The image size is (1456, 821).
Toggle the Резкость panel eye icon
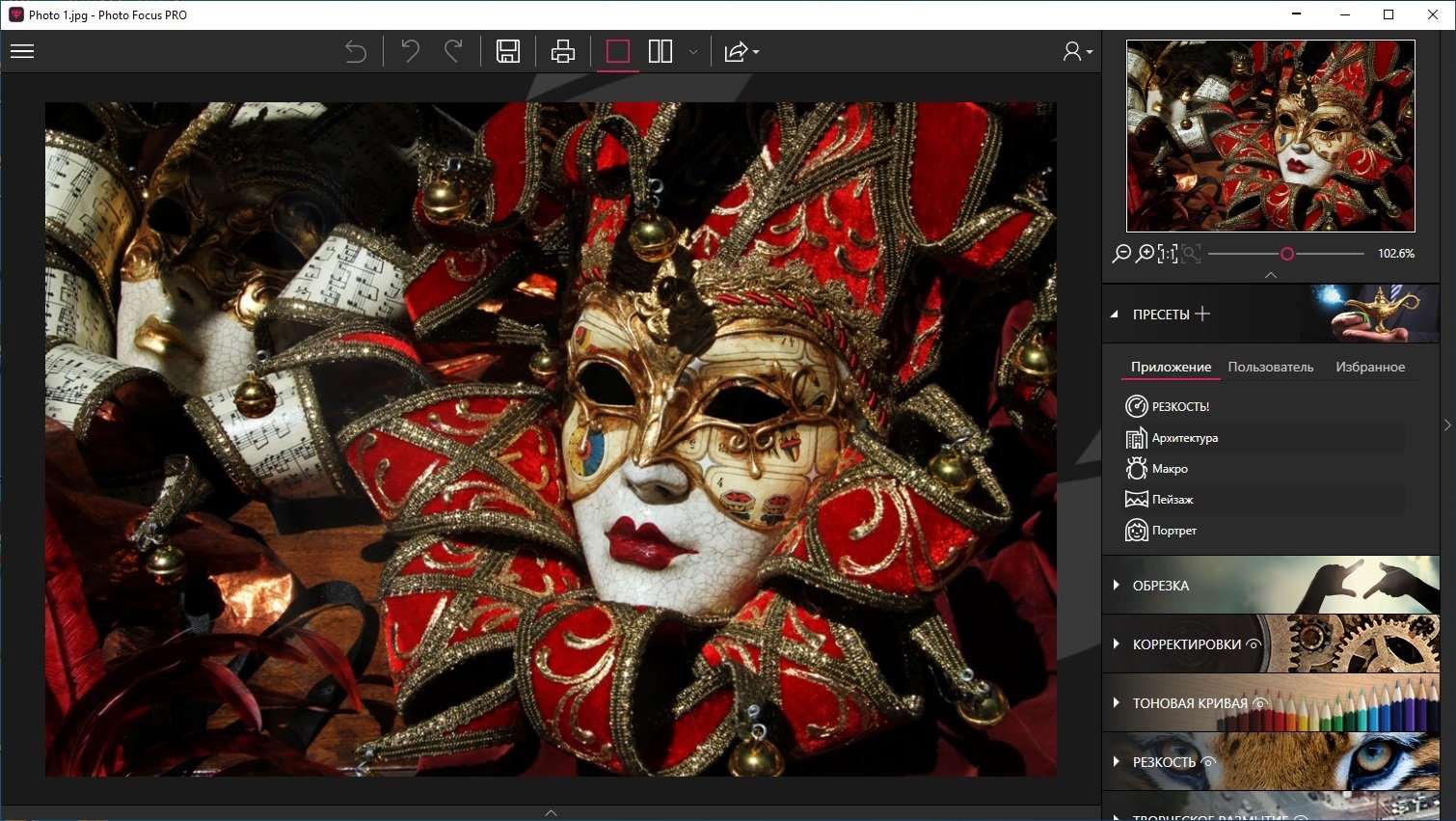pyautogui.click(x=1208, y=762)
